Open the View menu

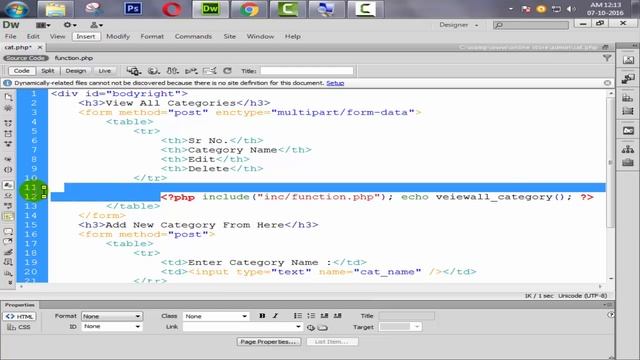pyautogui.click(x=58, y=36)
